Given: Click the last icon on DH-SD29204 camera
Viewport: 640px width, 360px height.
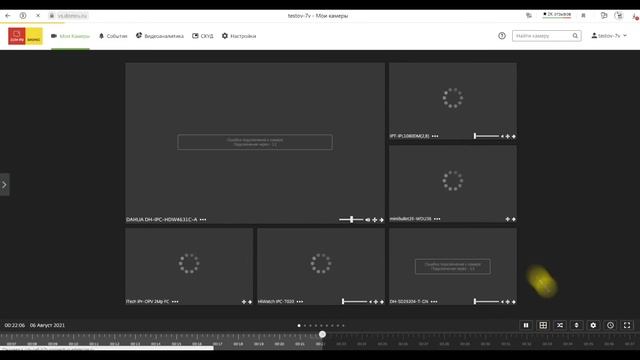Looking at the screenshot, I should tap(514, 302).
